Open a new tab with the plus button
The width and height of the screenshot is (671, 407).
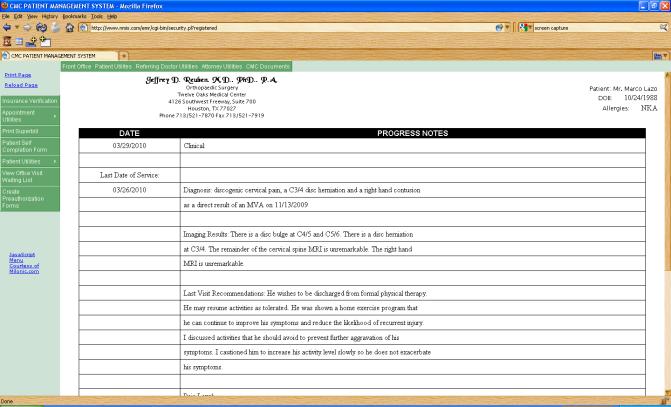click(123, 55)
